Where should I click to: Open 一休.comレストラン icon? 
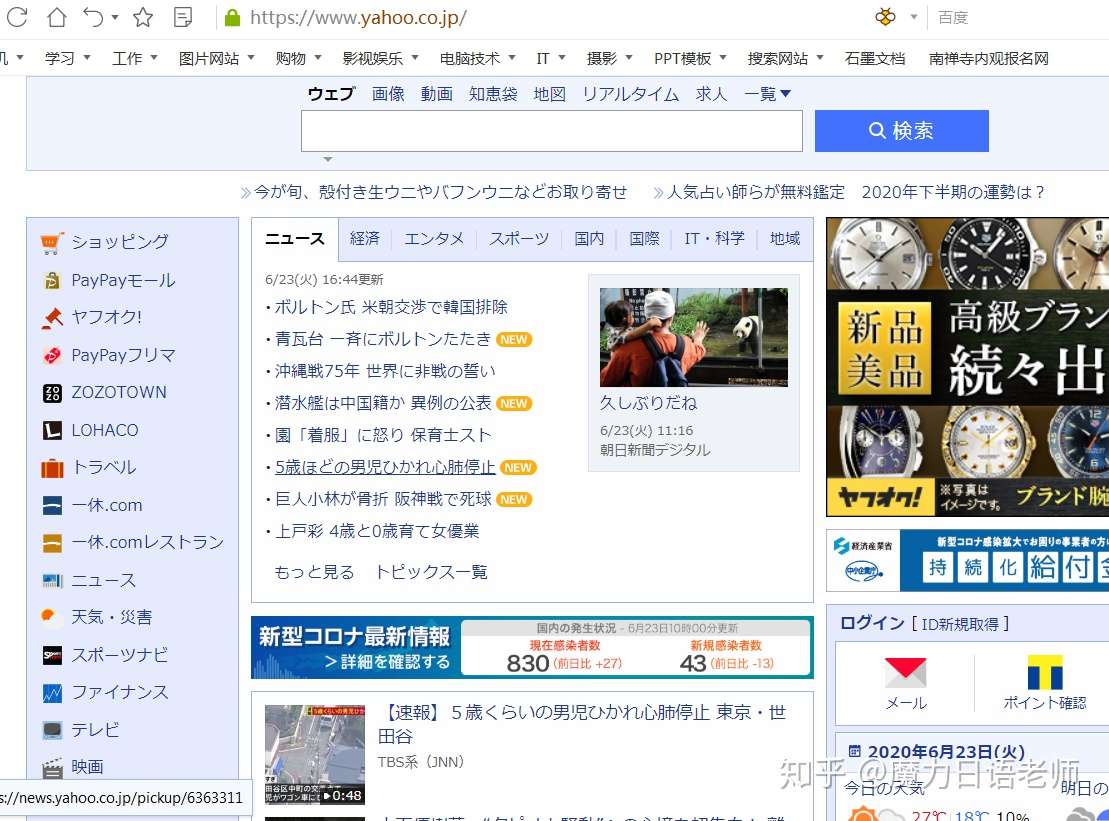click(52, 542)
